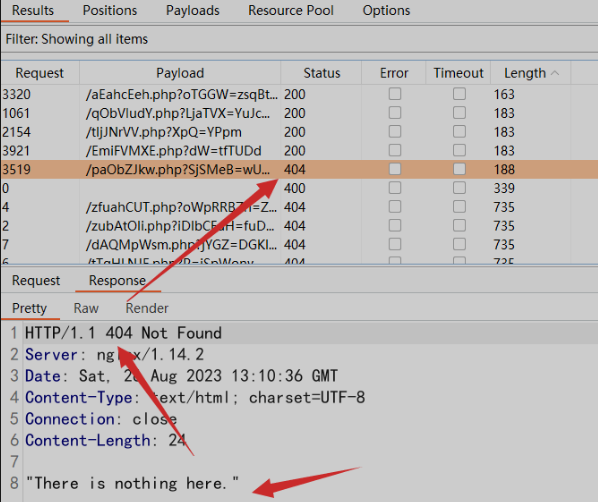Toggle Timeout checkbox for request 1061
Image resolution: width=598 pixels, height=502 pixels.
(459, 113)
